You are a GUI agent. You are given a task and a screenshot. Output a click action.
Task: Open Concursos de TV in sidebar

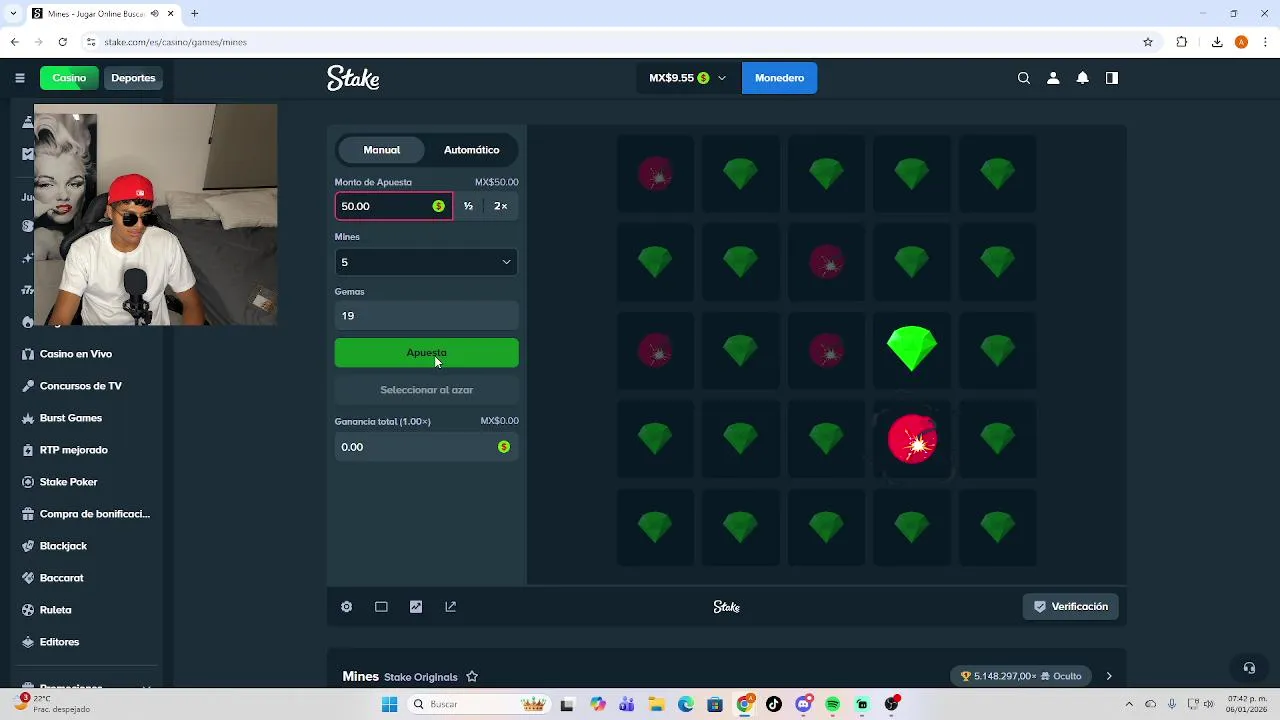[x=81, y=386]
